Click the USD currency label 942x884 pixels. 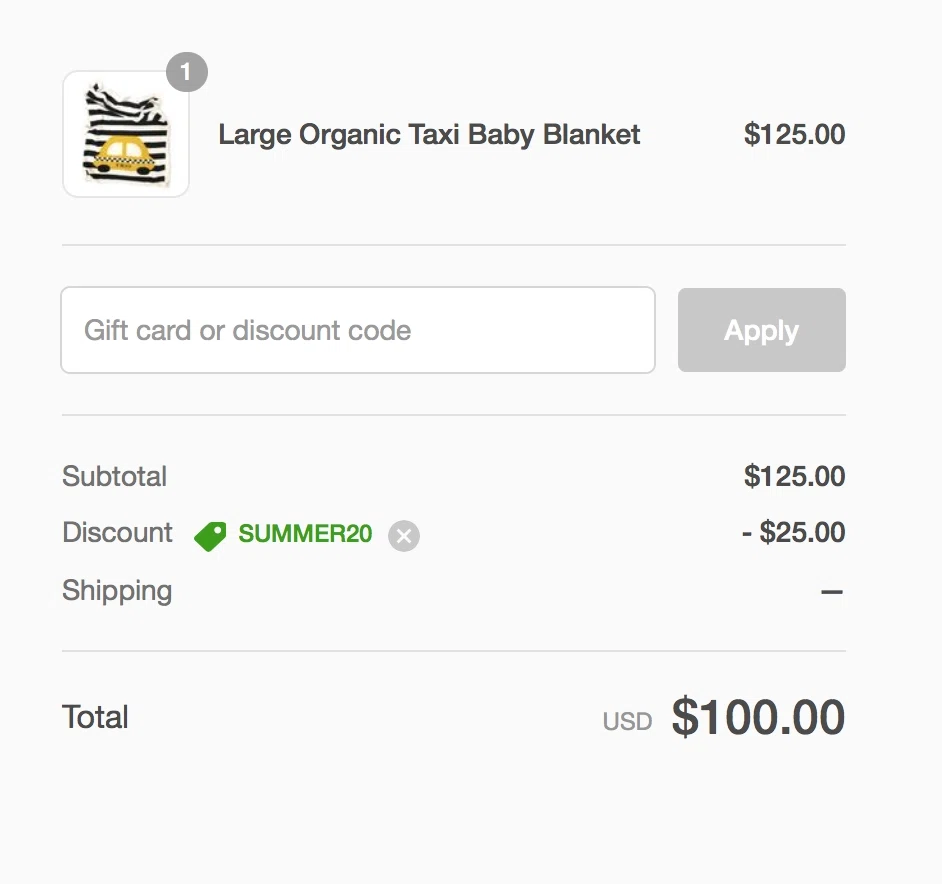click(x=627, y=722)
